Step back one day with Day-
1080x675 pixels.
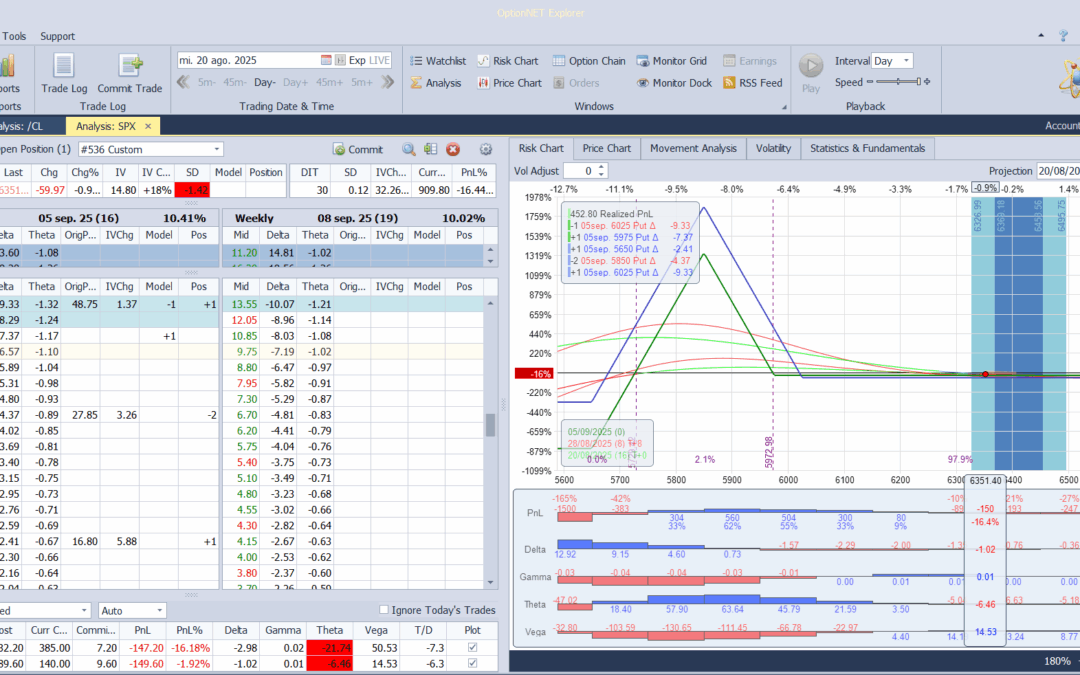click(265, 83)
